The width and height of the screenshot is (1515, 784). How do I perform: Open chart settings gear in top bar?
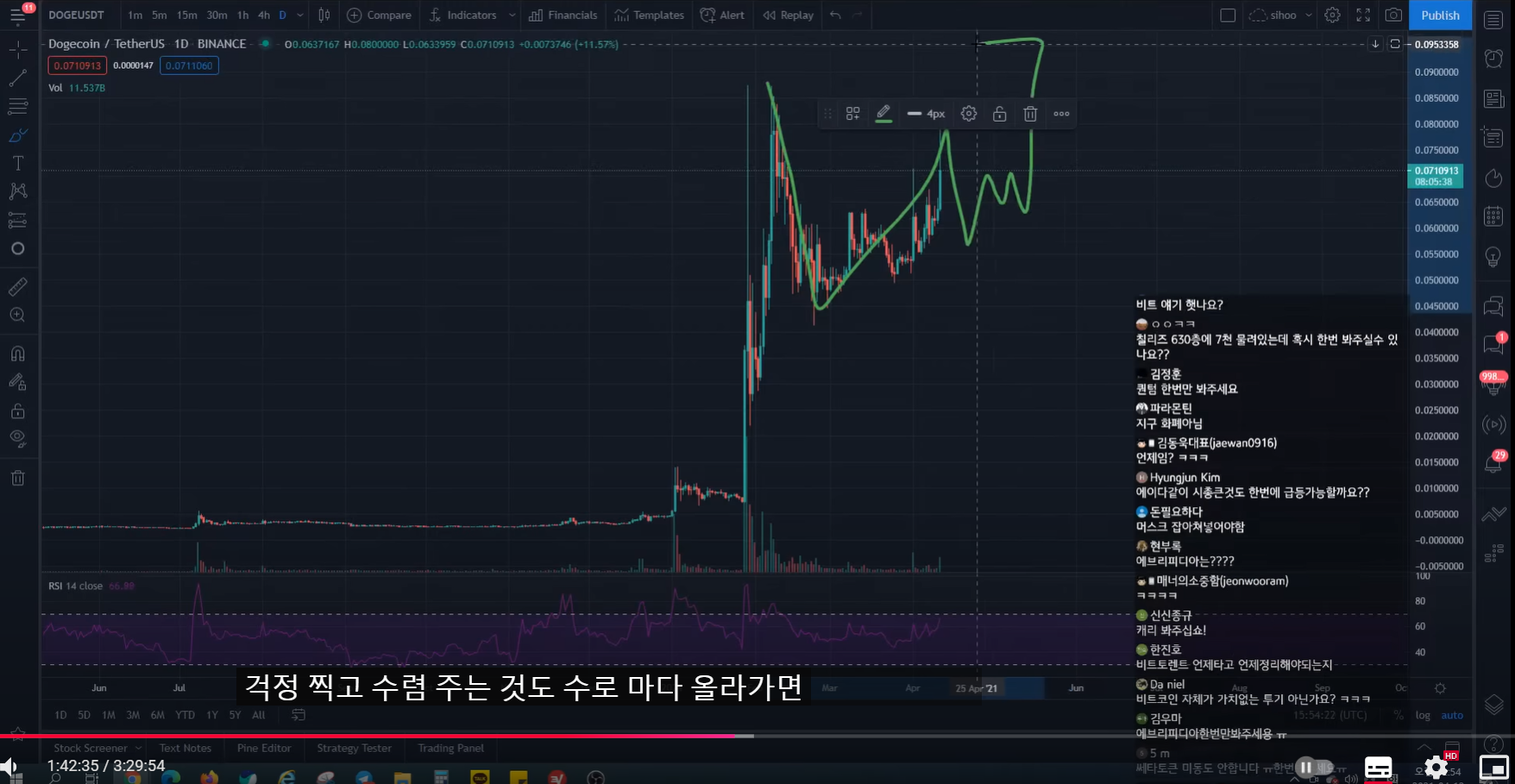click(1332, 15)
